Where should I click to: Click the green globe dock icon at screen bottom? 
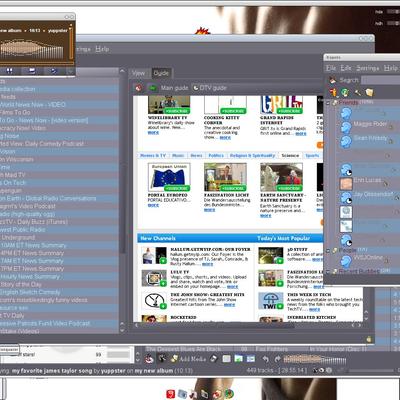[229, 394]
